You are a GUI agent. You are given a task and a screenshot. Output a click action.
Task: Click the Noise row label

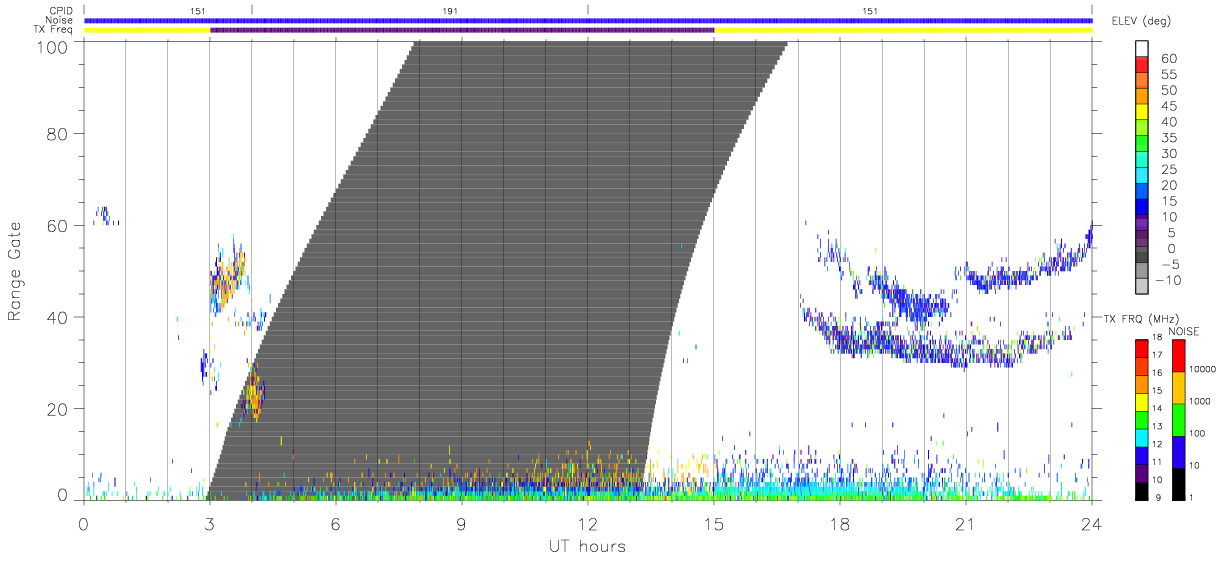(x=60, y=20)
